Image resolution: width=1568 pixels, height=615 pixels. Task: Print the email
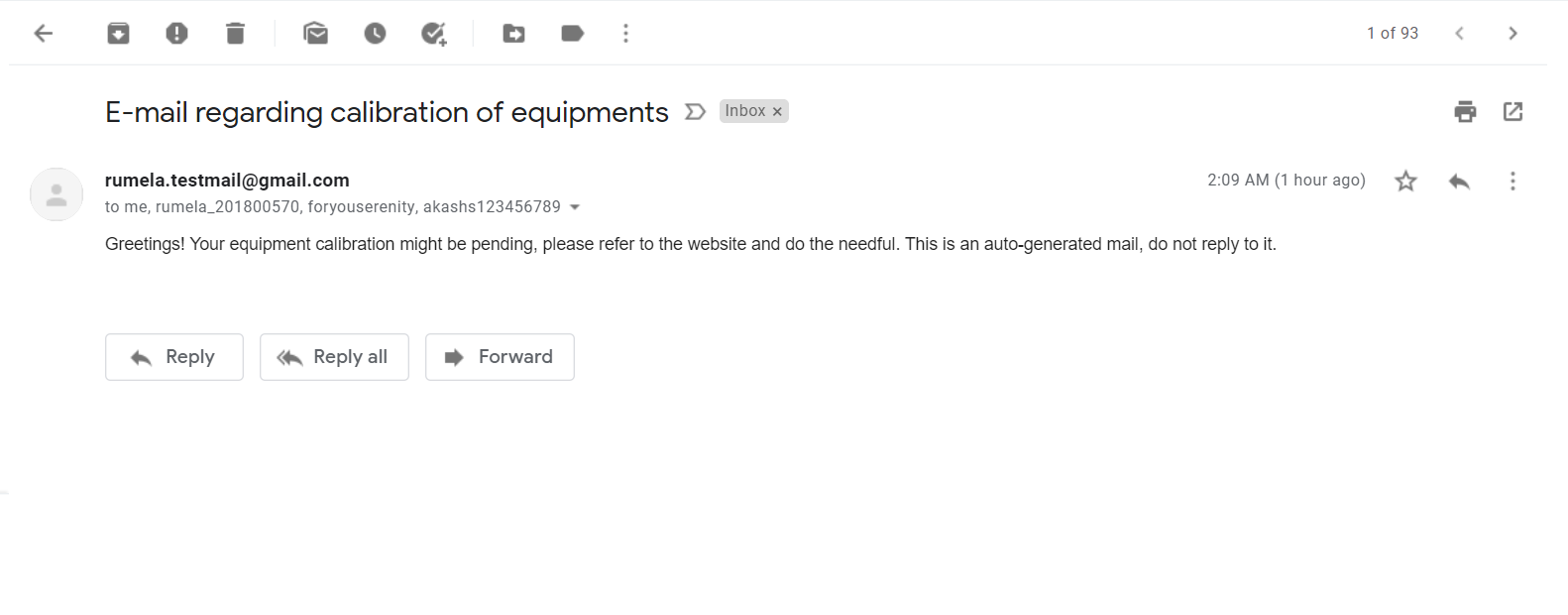pyautogui.click(x=1465, y=111)
